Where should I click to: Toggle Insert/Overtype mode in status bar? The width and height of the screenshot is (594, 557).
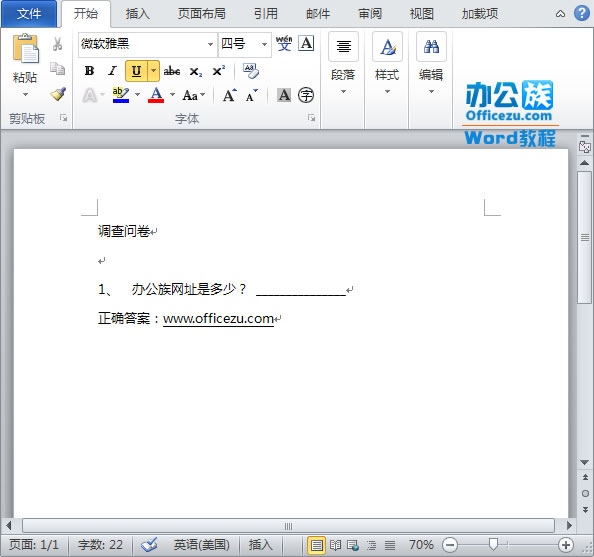click(x=260, y=545)
